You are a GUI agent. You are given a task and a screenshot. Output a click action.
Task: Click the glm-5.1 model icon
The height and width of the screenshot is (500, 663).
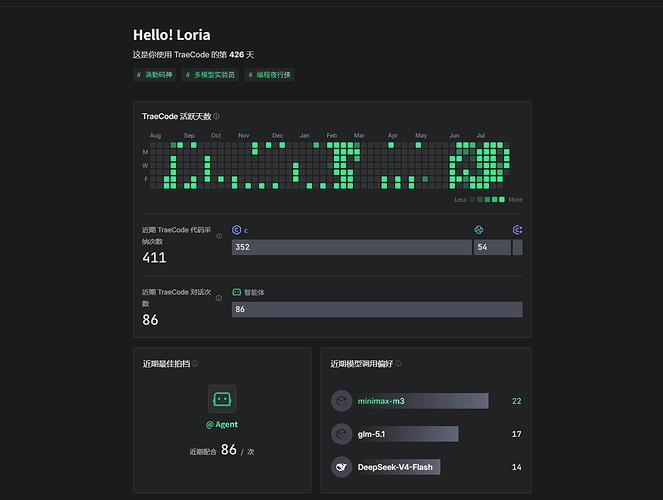tap(342, 434)
